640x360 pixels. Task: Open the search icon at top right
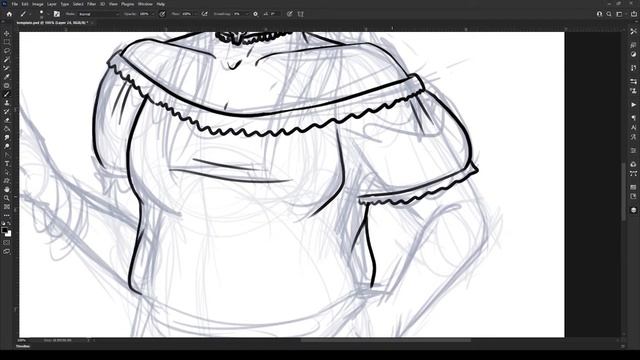click(609, 14)
